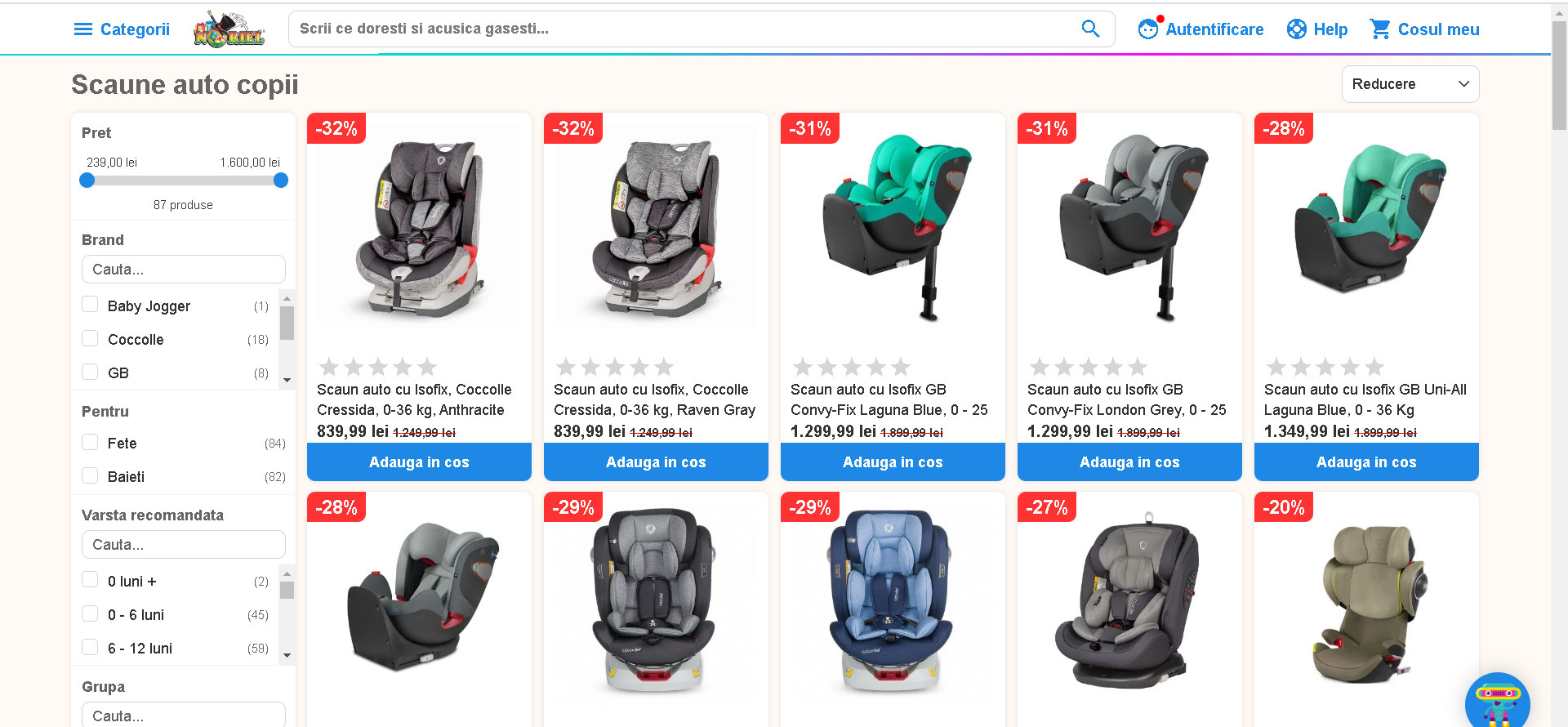
Task: Click the Brand list down arrow
Action: pyautogui.click(x=287, y=380)
